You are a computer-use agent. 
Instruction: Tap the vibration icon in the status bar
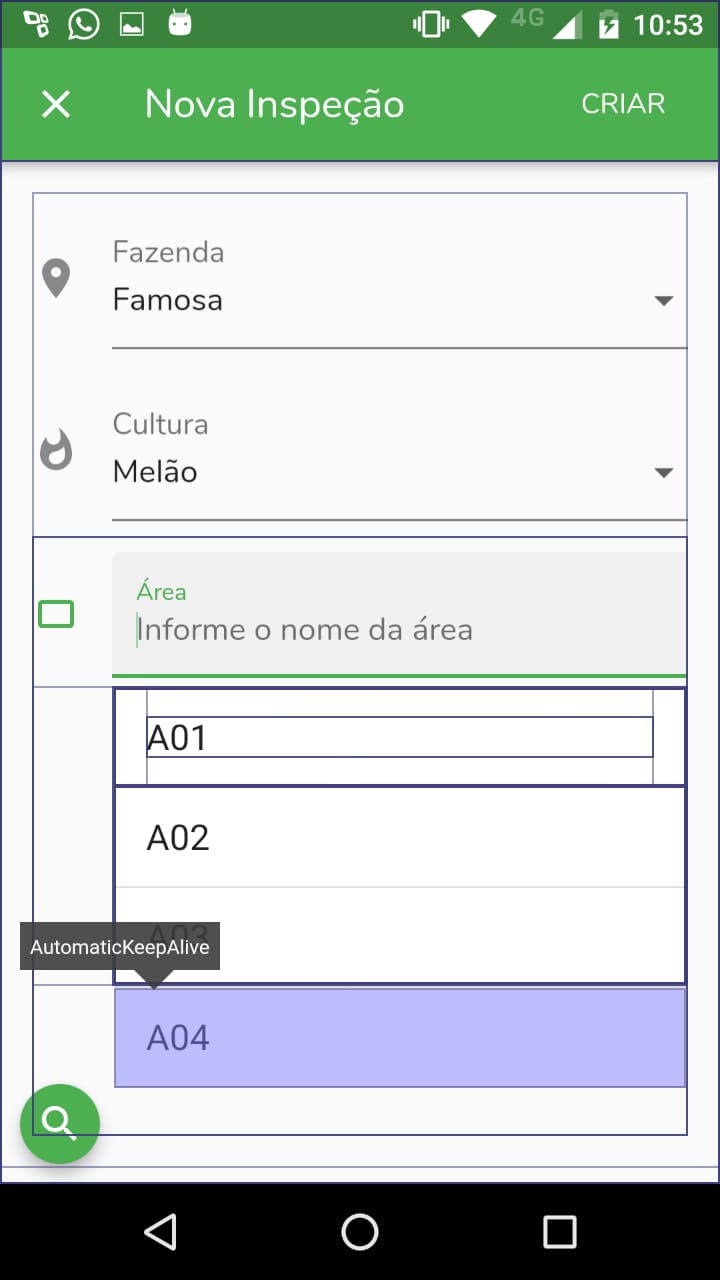[430, 22]
